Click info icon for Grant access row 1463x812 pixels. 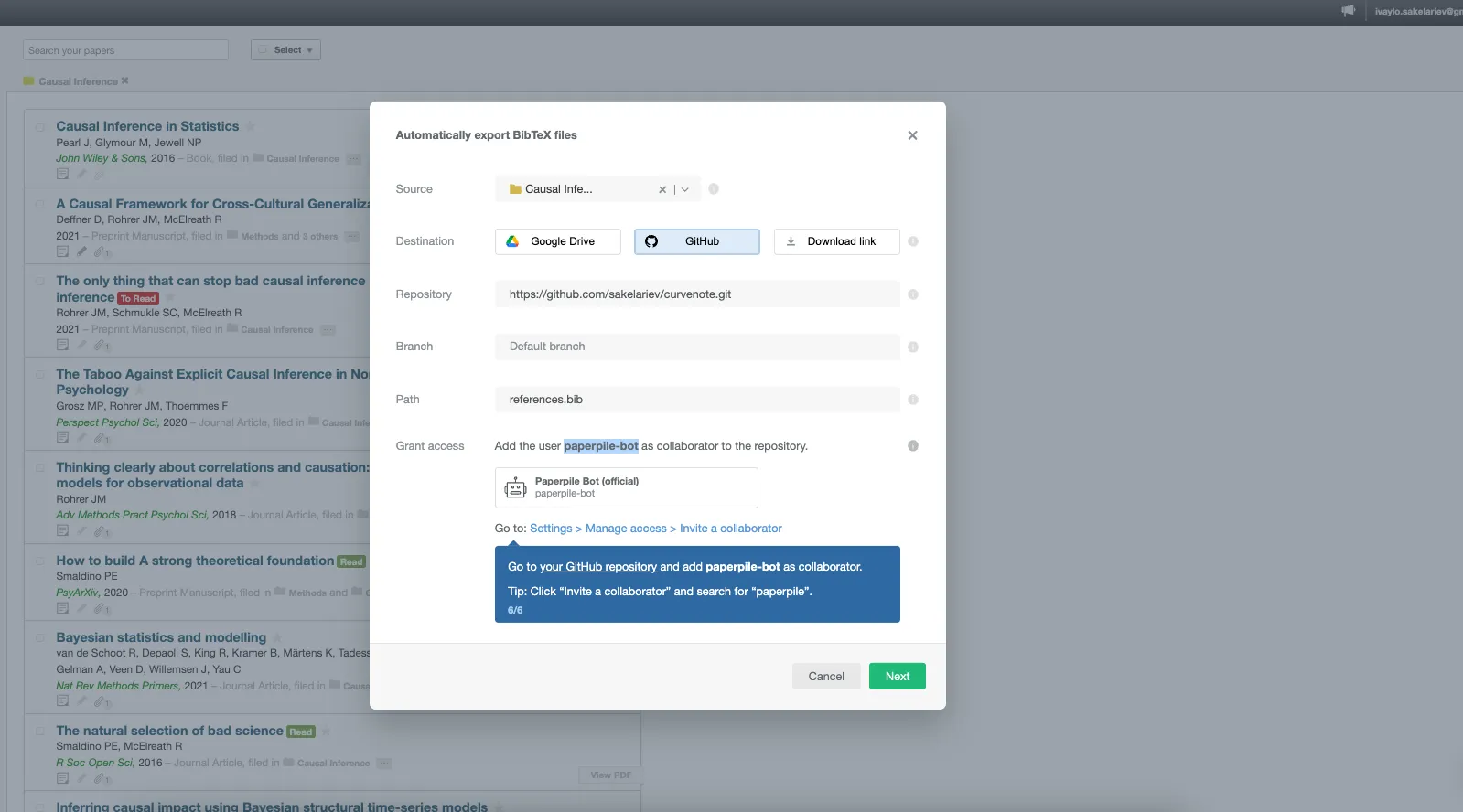click(913, 446)
